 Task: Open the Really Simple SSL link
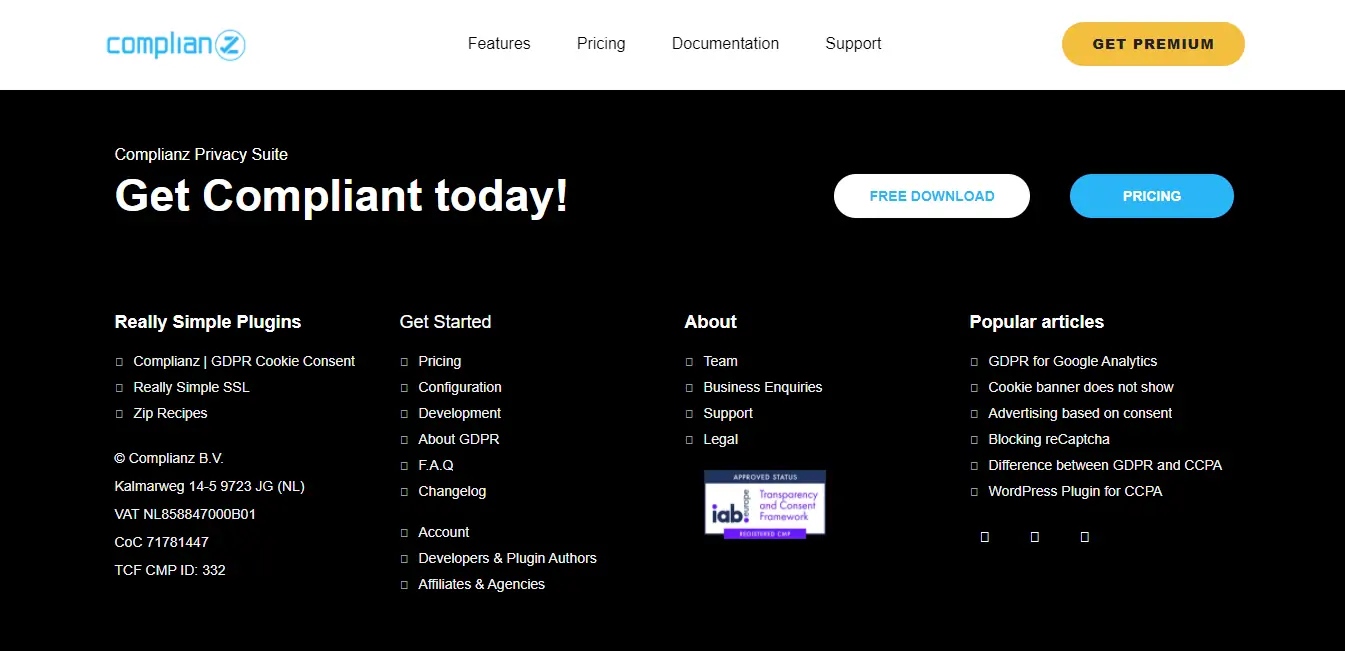[191, 387]
